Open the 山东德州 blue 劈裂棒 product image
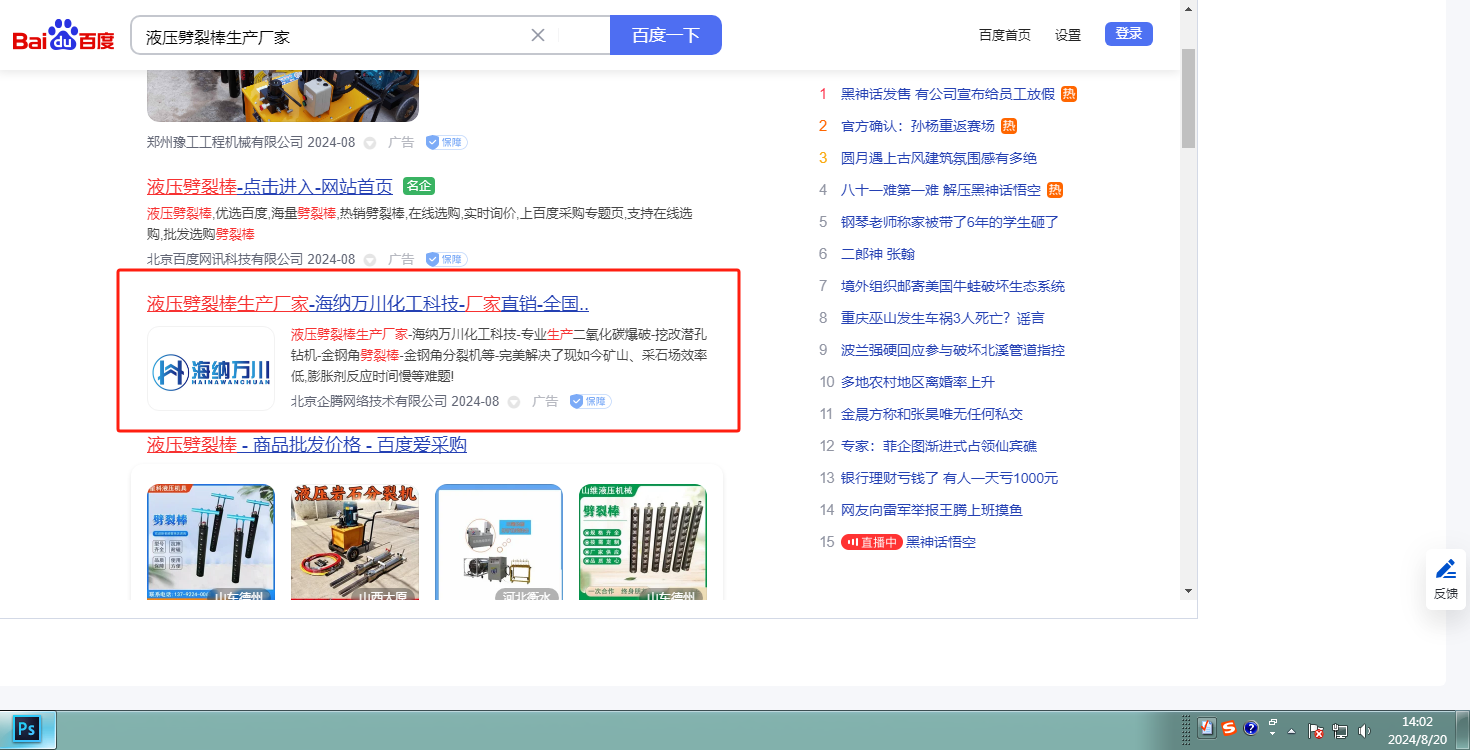1470x750 pixels. click(211, 543)
